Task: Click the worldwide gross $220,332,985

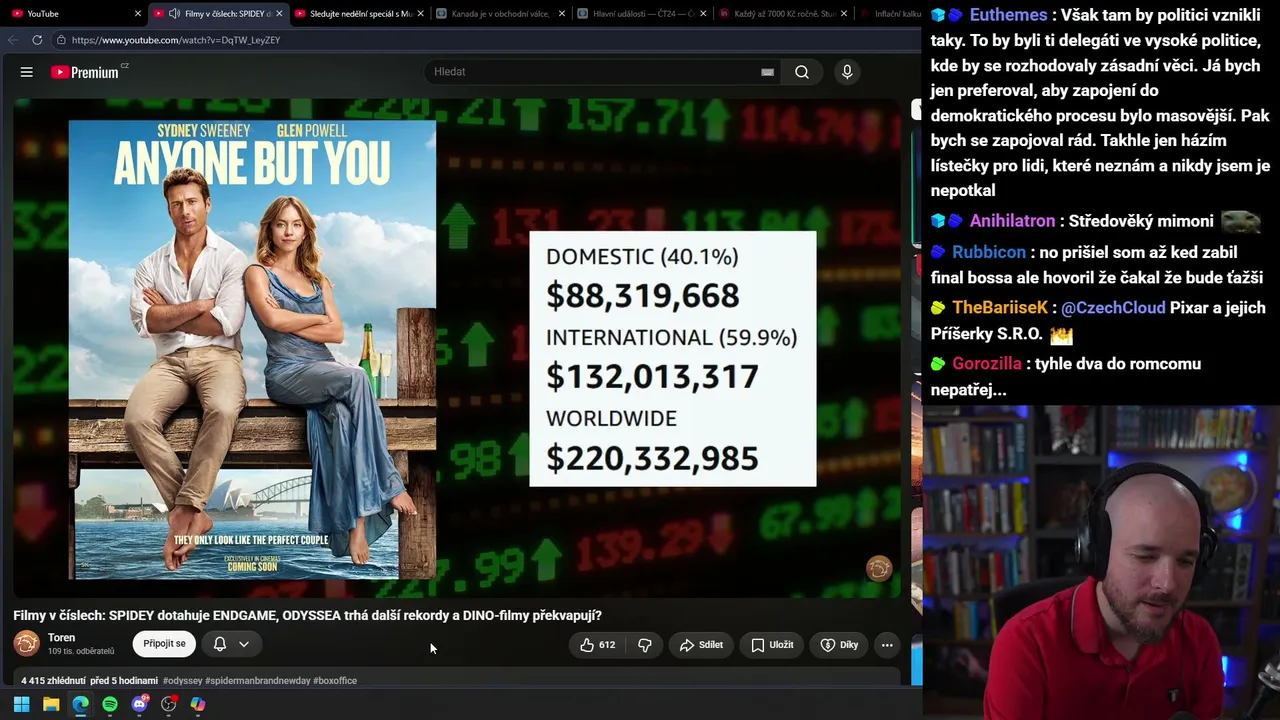Action: coord(652,458)
